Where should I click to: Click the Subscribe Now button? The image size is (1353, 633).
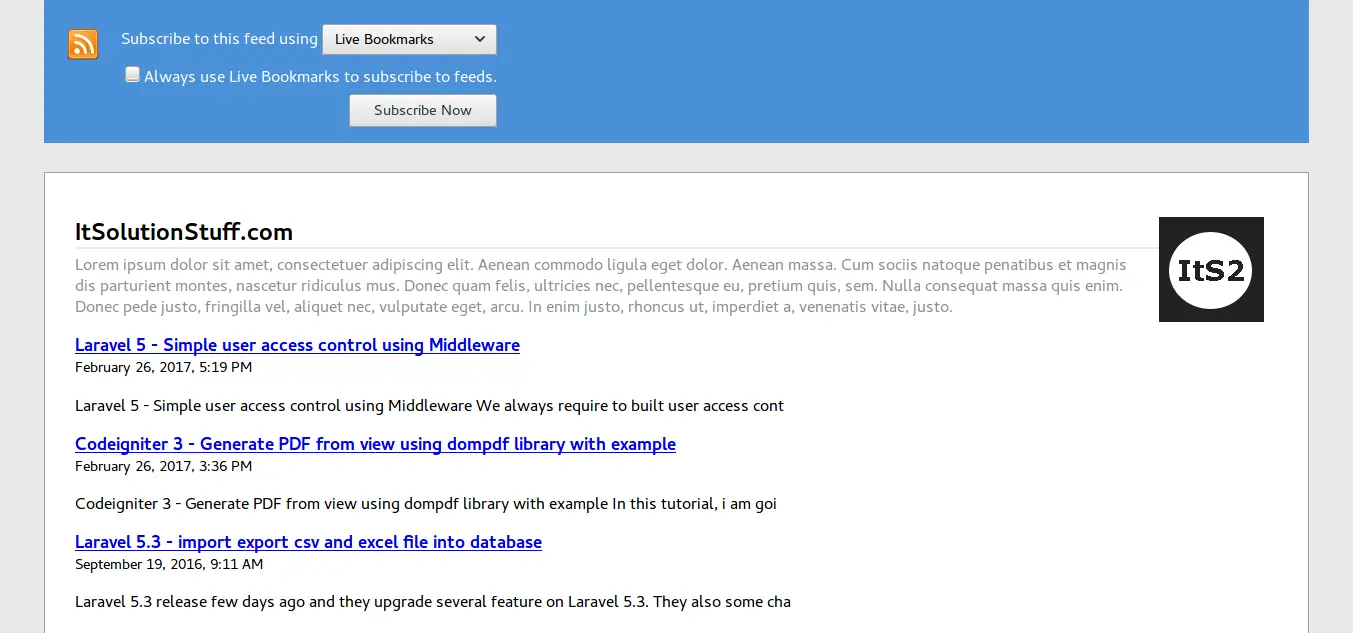click(x=423, y=110)
